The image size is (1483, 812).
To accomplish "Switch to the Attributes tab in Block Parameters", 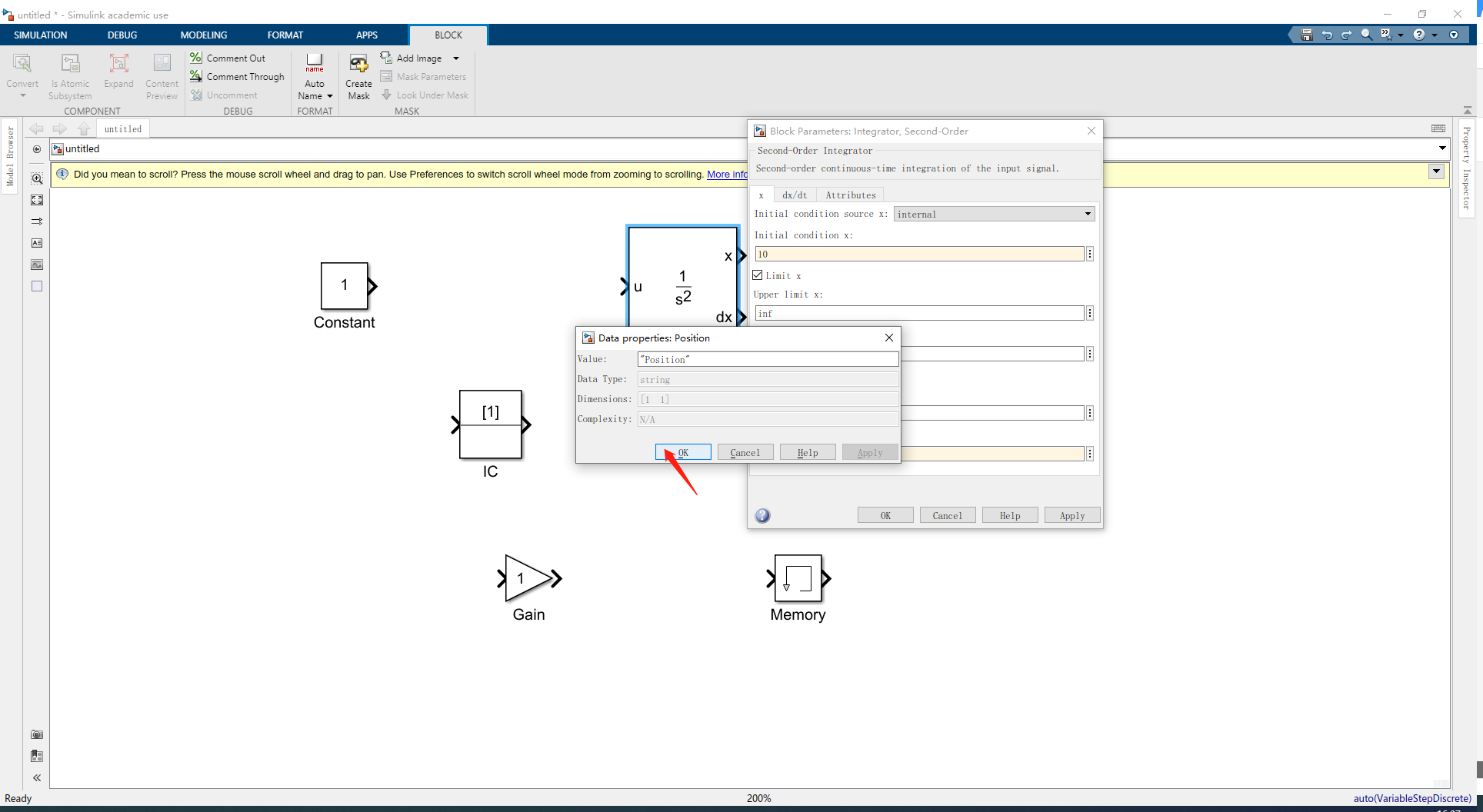I will click(851, 195).
